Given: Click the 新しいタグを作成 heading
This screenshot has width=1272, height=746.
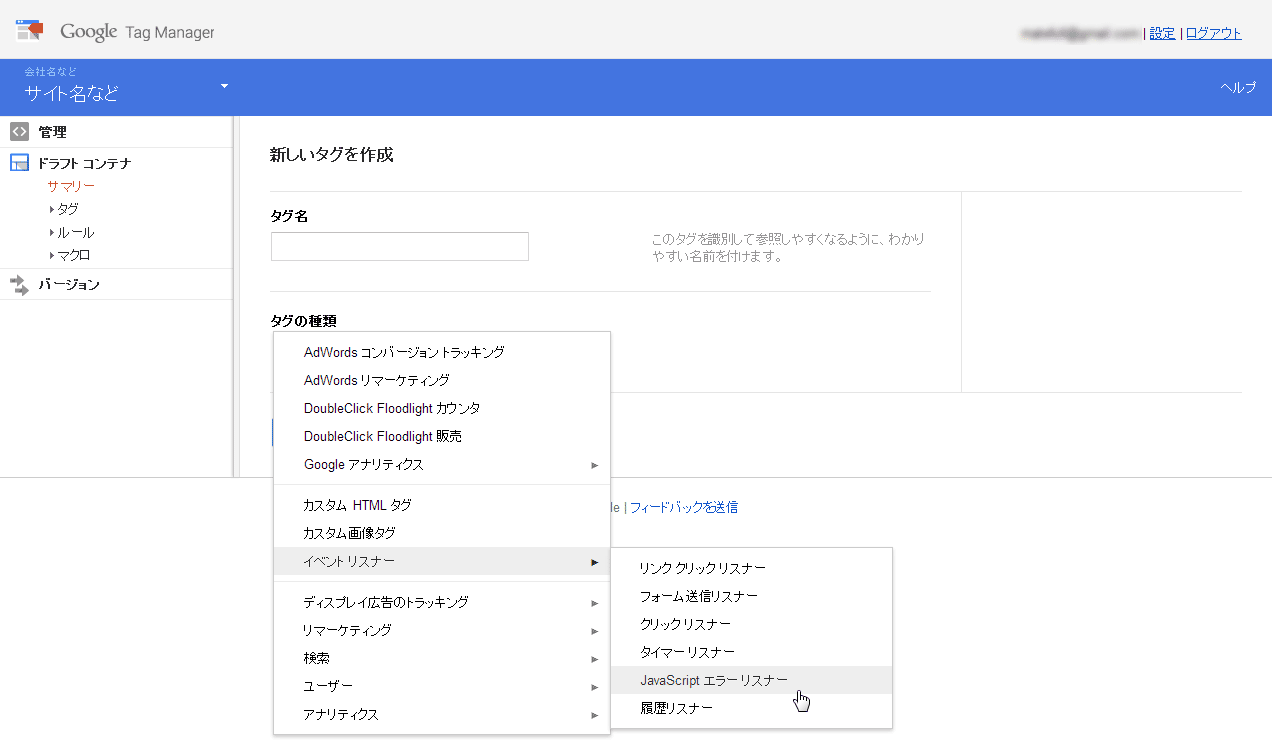Looking at the screenshot, I should [x=331, y=155].
